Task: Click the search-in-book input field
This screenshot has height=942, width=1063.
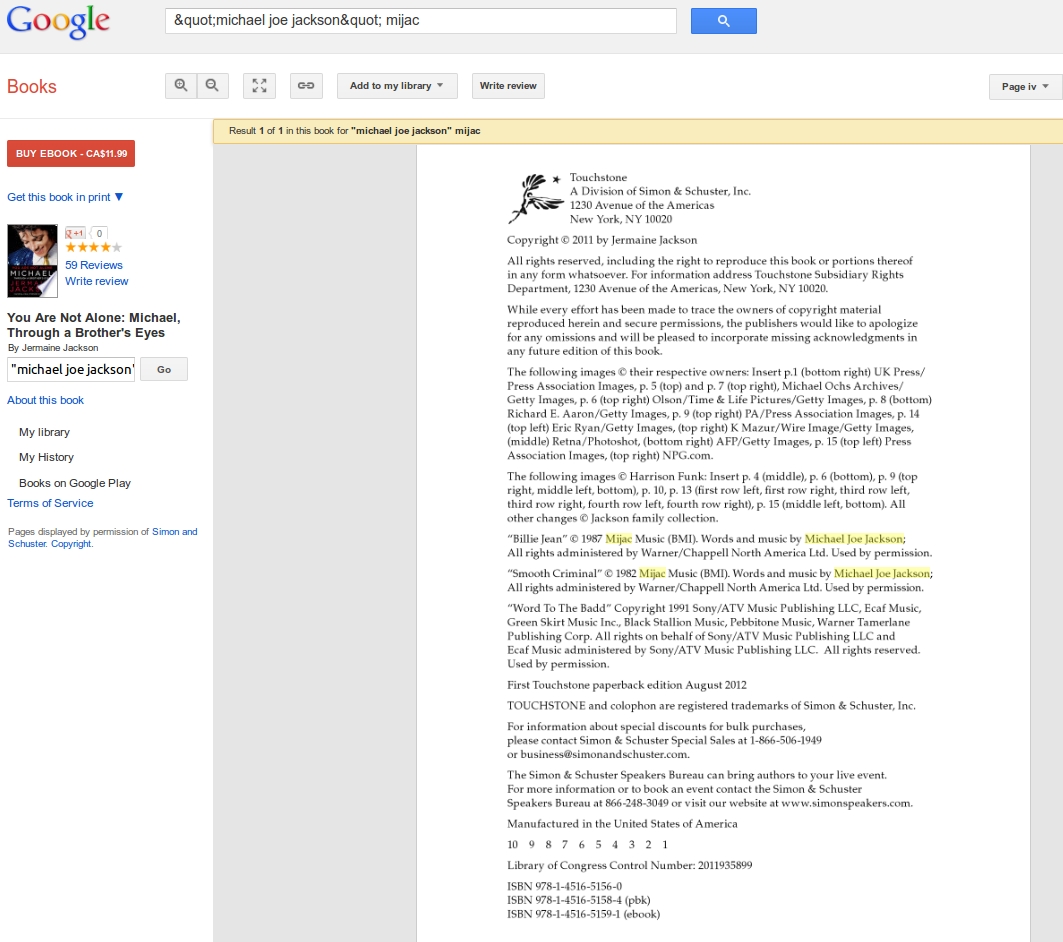Action: [x=71, y=369]
